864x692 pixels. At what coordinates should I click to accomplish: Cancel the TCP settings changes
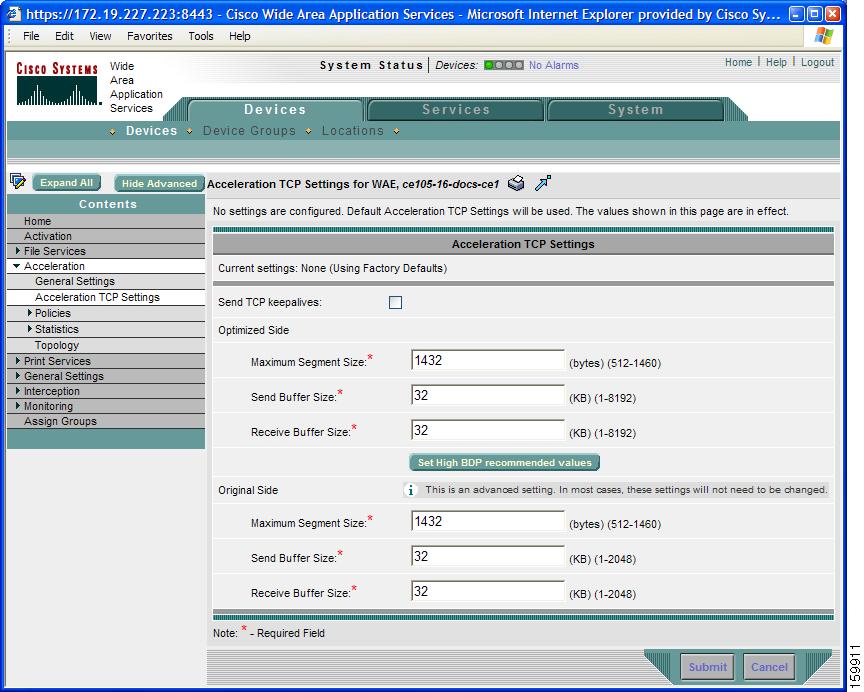769,667
